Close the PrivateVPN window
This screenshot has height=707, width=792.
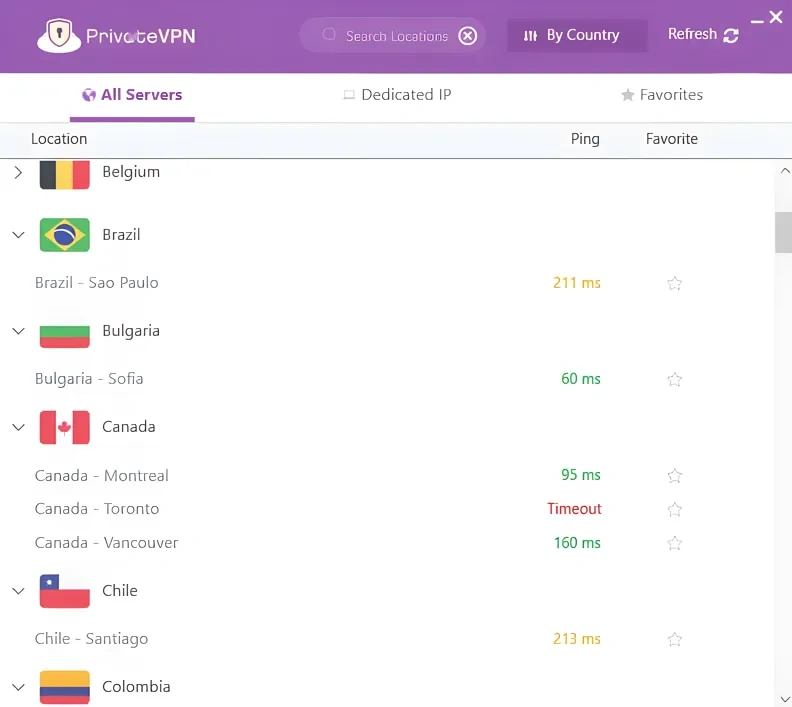776,17
